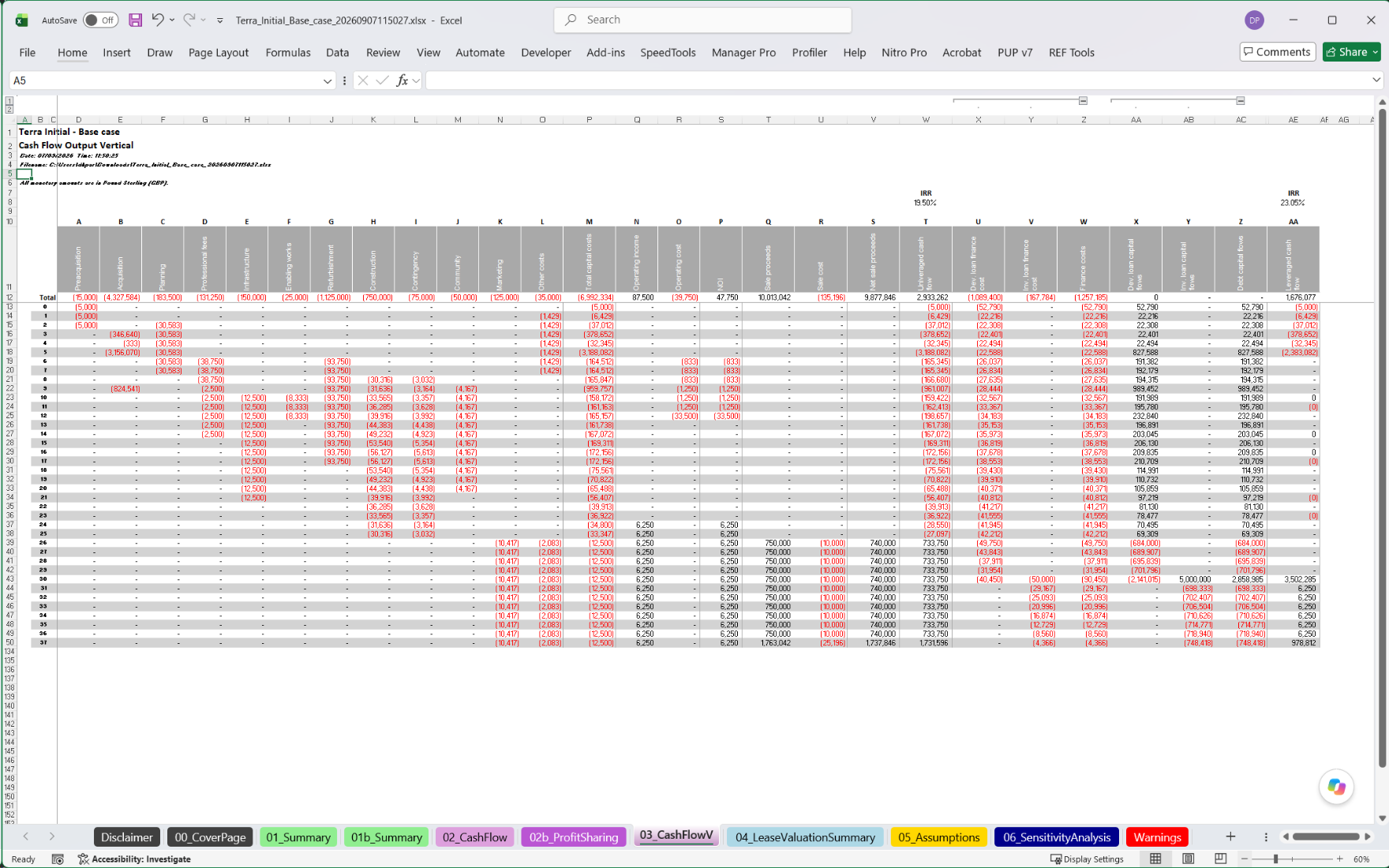Open the Disclaimer sheet tab
This screenshot has height=868, width=1389.
click(x=127, y=837)
